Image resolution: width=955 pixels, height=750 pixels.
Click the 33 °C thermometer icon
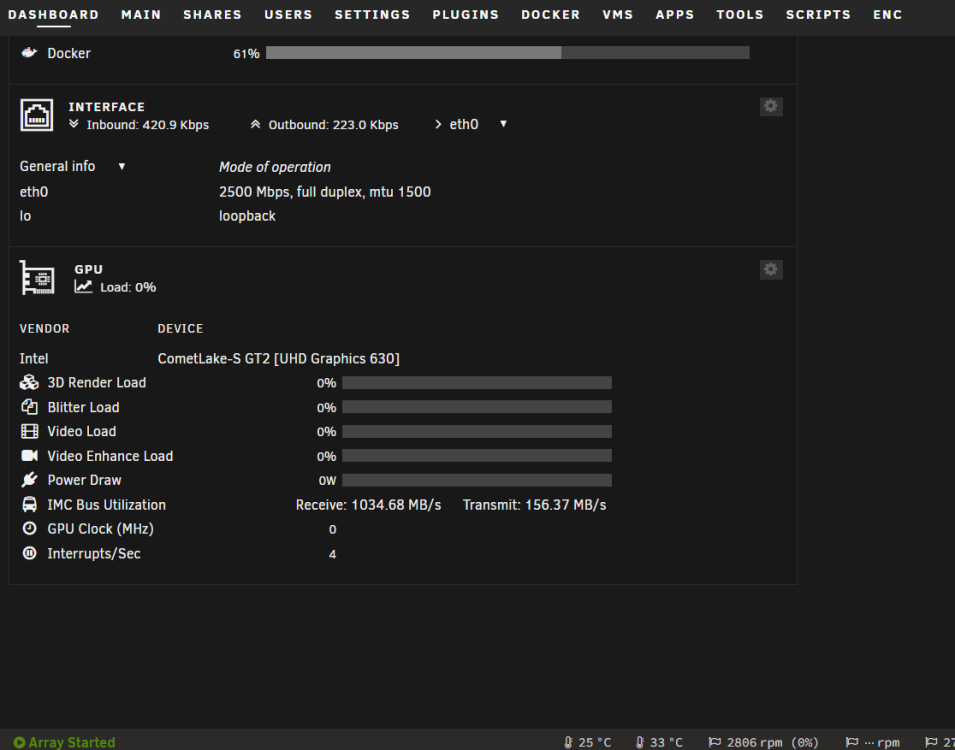coord(640,742)
